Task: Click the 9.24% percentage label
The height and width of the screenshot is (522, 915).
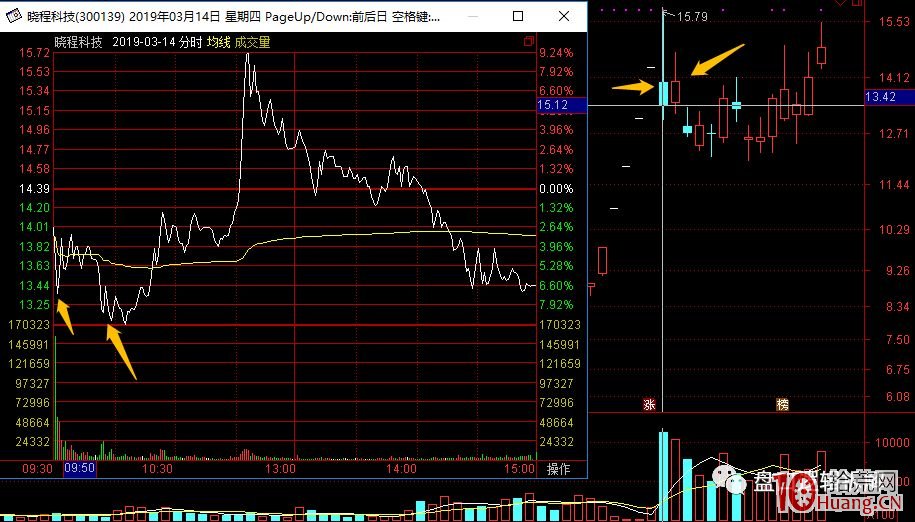Action: (x=556, y=53)
